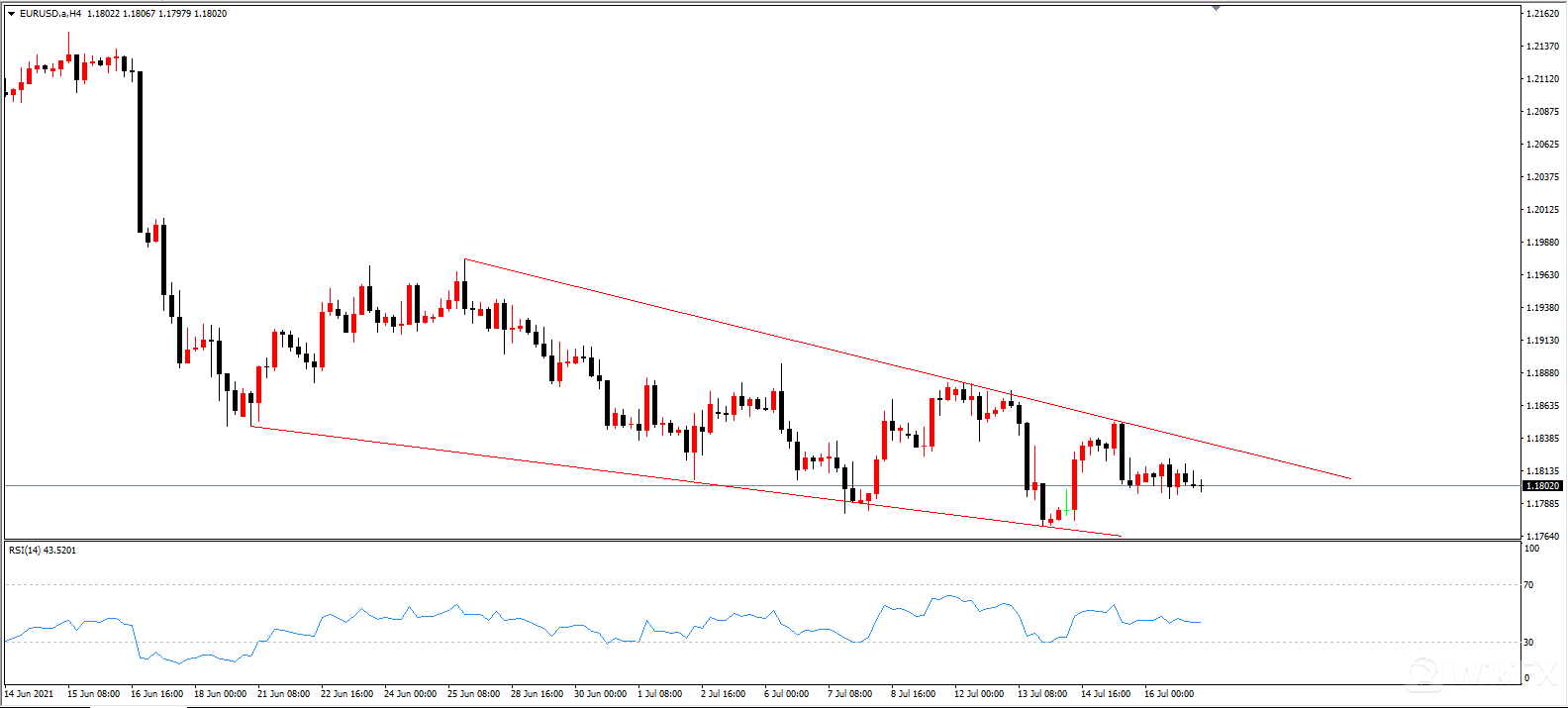Click the 14 Jun 2021 date label
This screenshot has width=1568, height=708.
(x=30, y=694)
